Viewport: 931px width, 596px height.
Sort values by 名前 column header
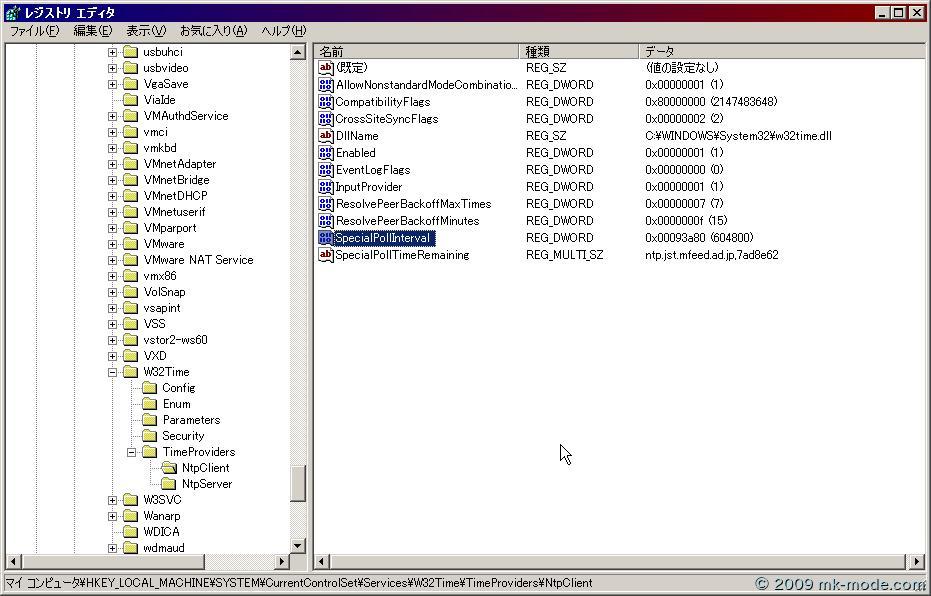pos(419,51)
